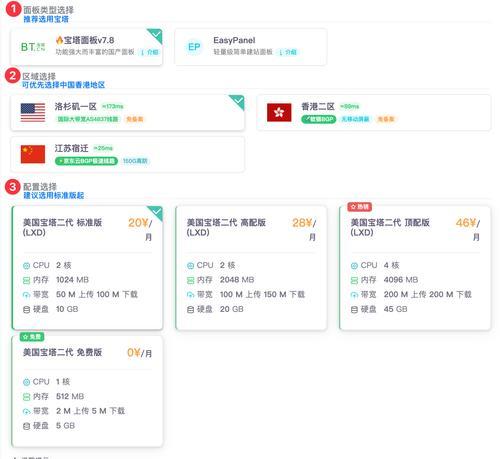This screenshot has width=500, height=459.
Task: Click the 带宽 cloud icon in 高配版 card
Action: click(x=190, y=295)
